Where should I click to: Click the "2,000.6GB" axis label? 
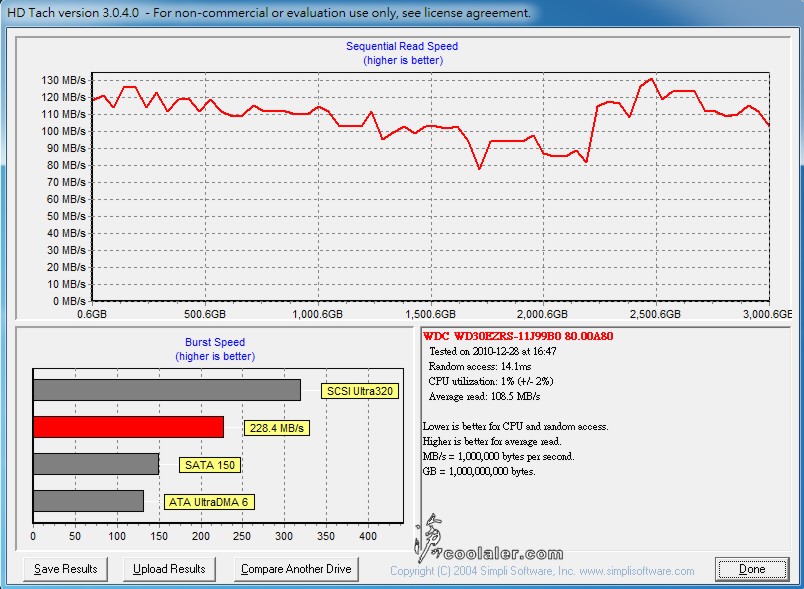542,314
